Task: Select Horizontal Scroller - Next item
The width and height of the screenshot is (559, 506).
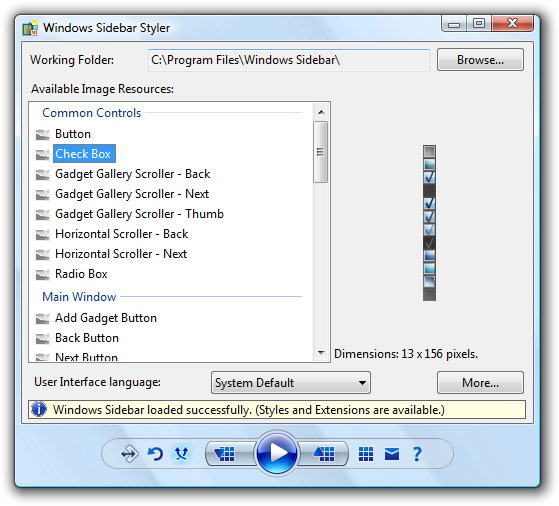Action: (121, 254)
